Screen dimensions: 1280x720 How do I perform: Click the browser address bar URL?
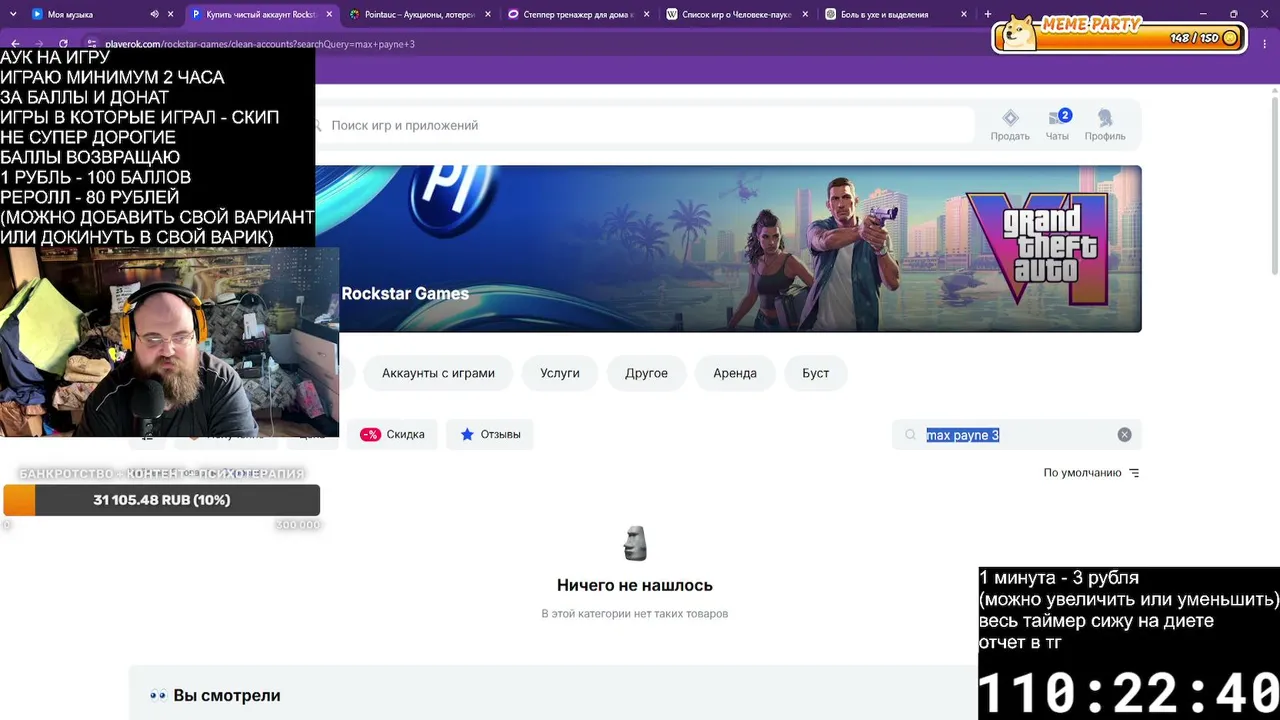point(260,44)
